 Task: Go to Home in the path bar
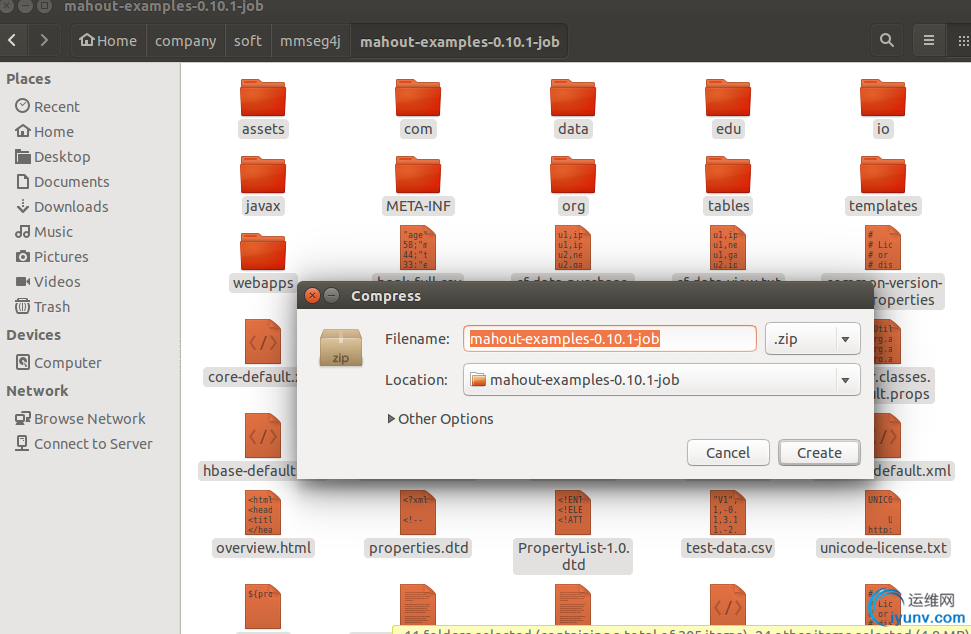click(108, 41)
